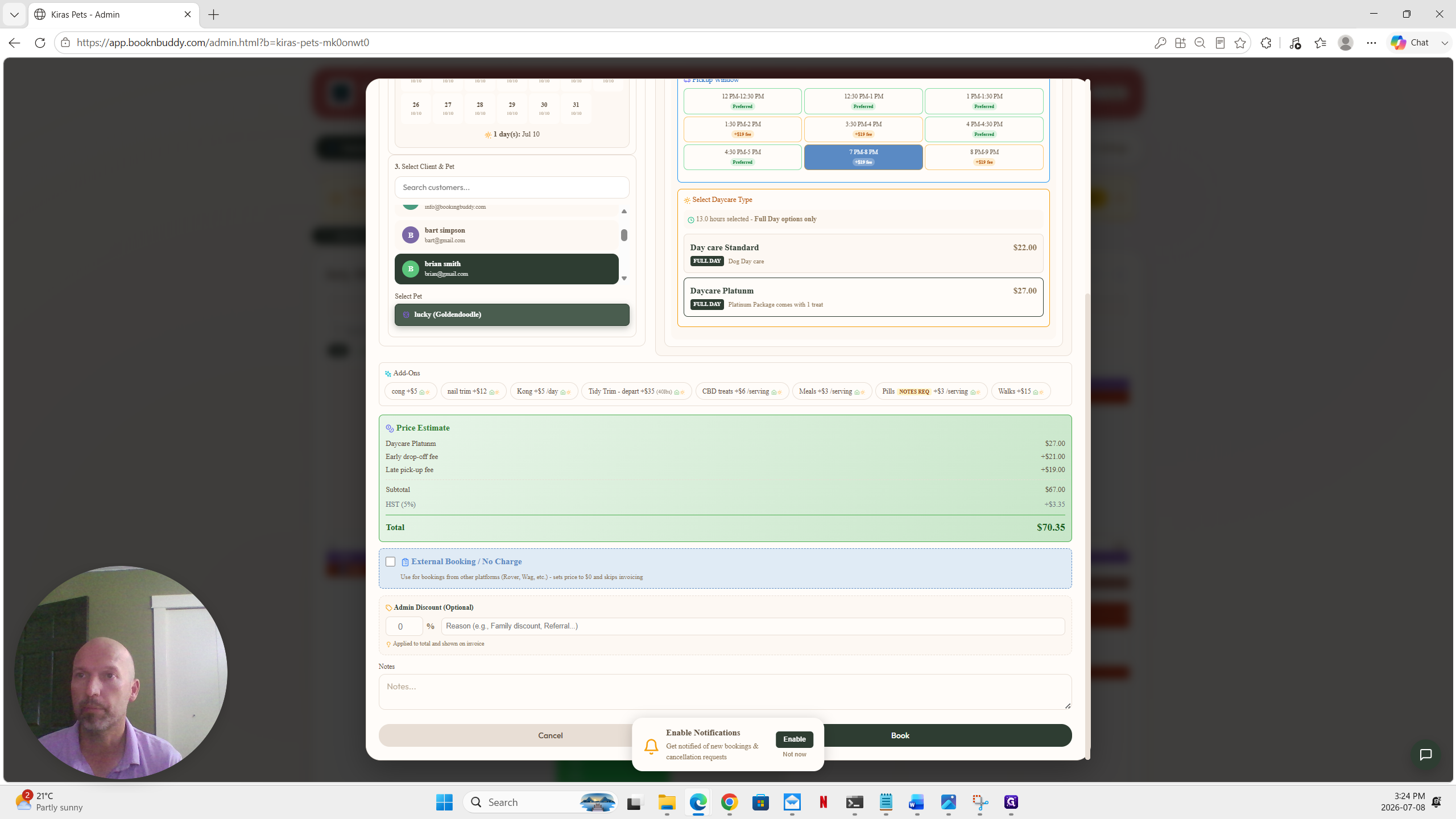1456x819 pixels.
Task: Select the 7 PM-8 PM pickup window
Action: coord(863,157)
